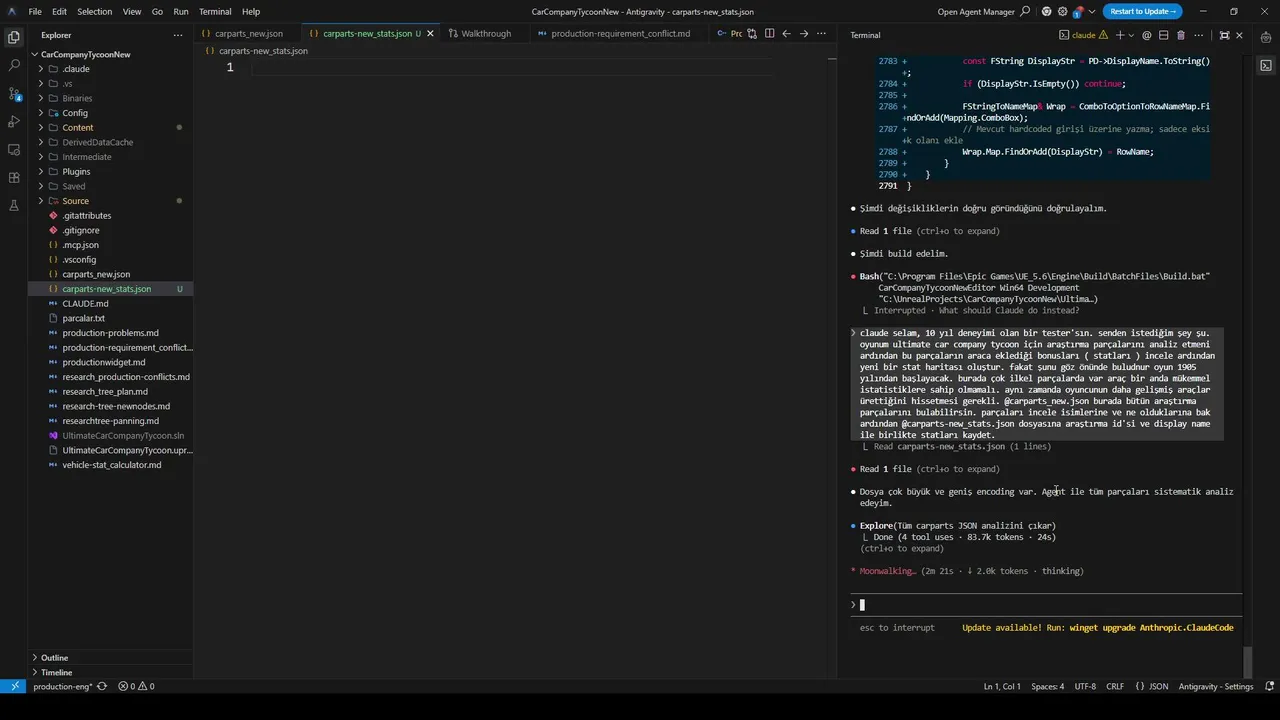Kill terminal with the trash icon

pos(1181,35)
